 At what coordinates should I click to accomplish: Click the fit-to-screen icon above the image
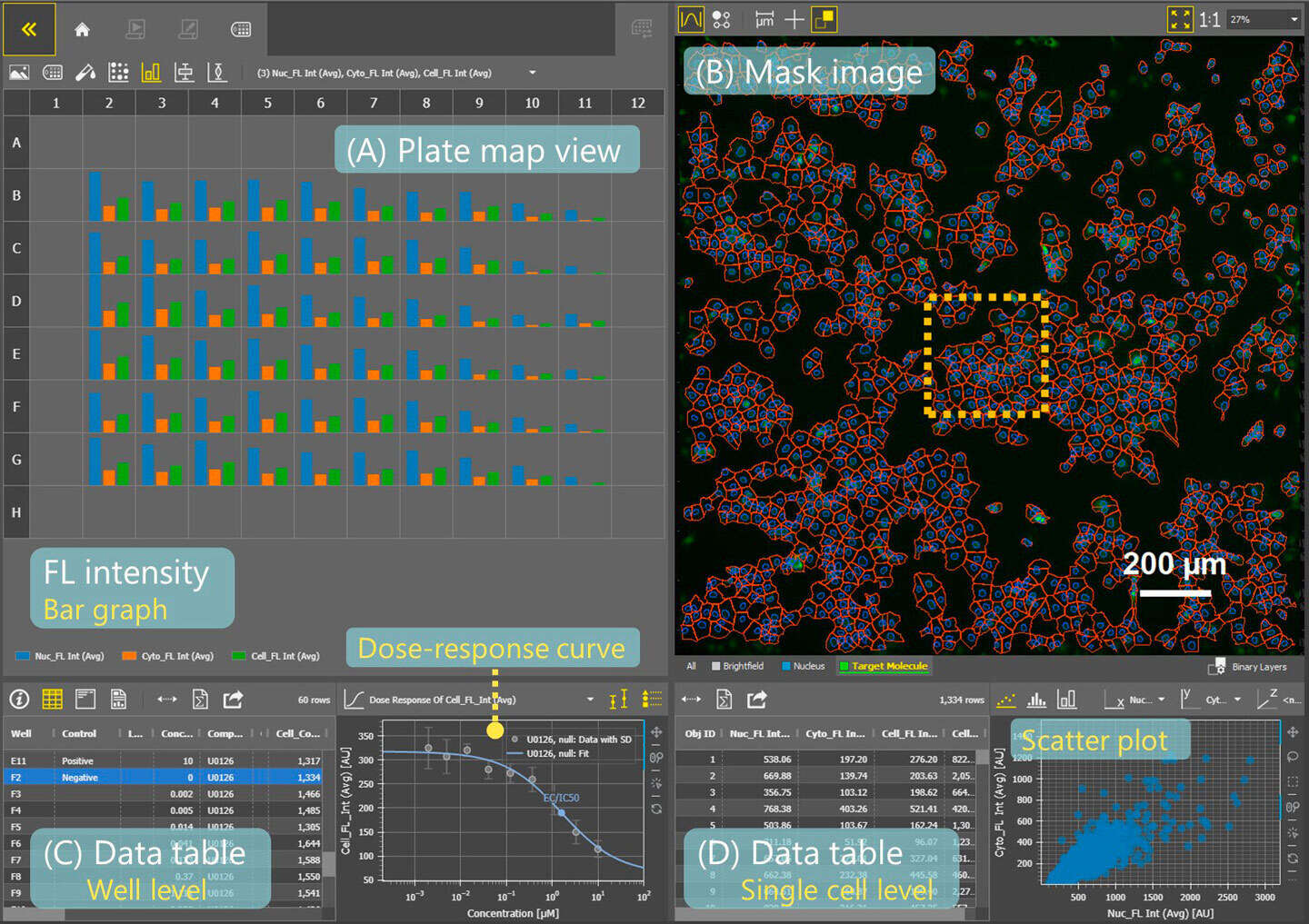coord(1180,18)
